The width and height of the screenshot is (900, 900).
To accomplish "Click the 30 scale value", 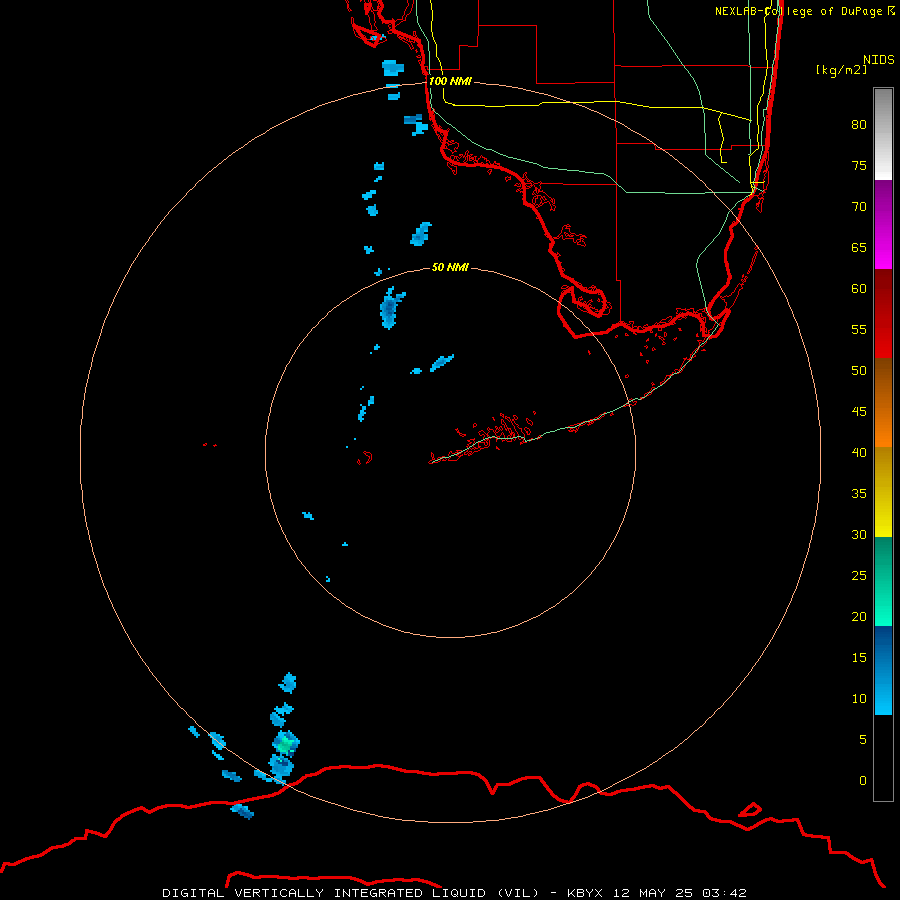I will [x=859, y=534].
